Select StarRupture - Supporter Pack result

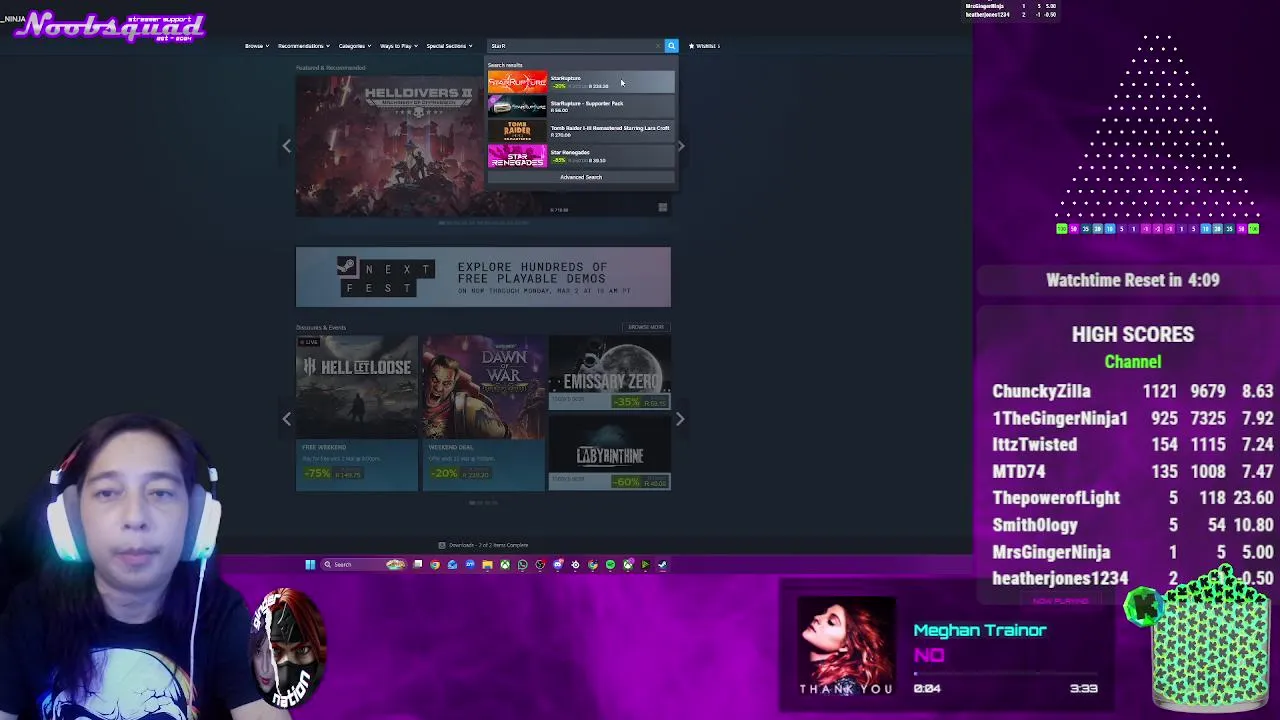[x=581, y=106]
